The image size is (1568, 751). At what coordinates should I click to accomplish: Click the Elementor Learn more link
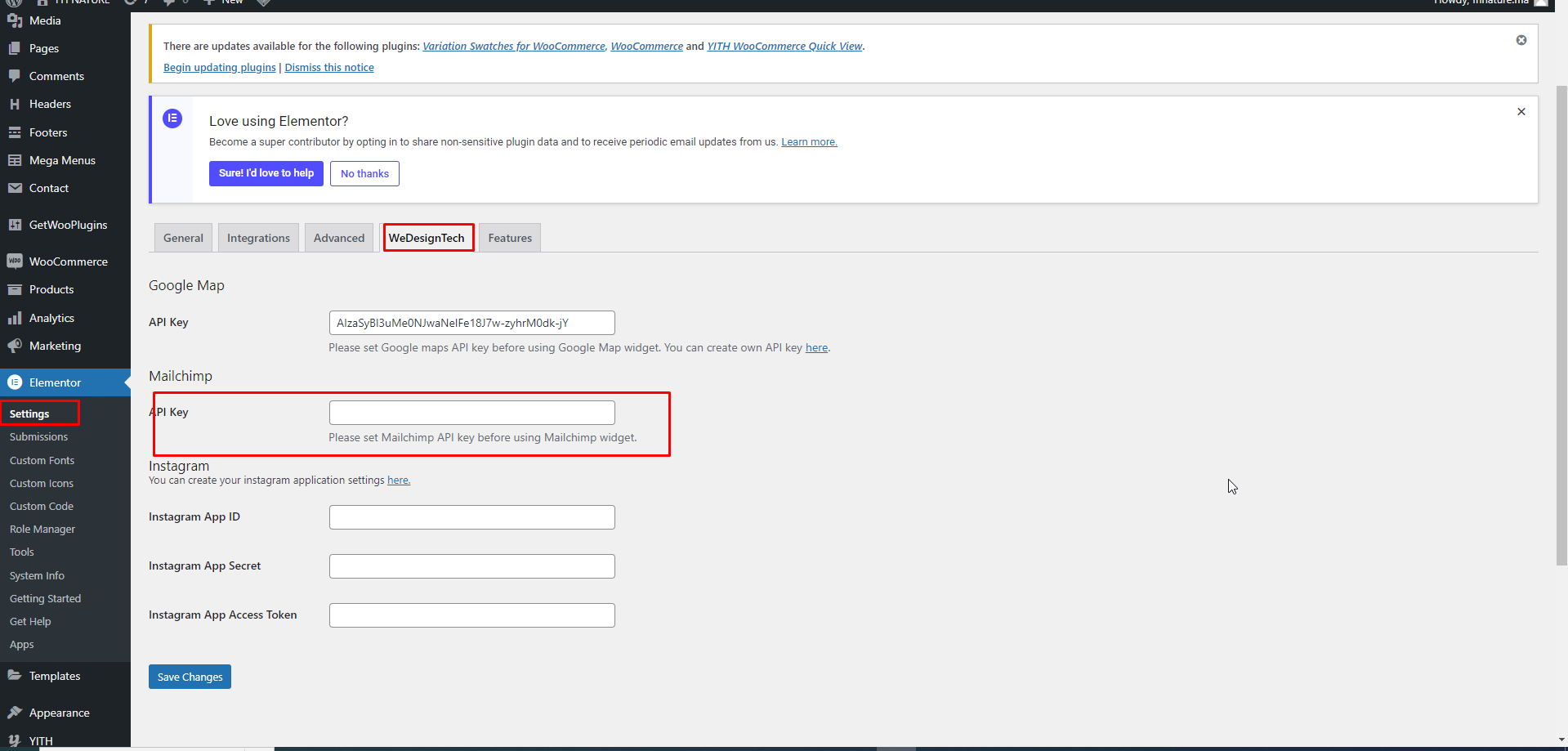[x=809, y=142]
